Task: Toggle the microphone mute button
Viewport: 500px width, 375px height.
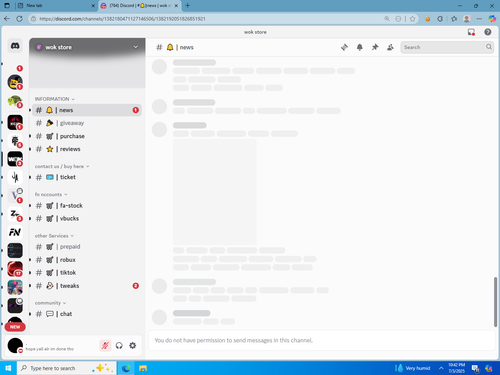Action: point(105,346)
